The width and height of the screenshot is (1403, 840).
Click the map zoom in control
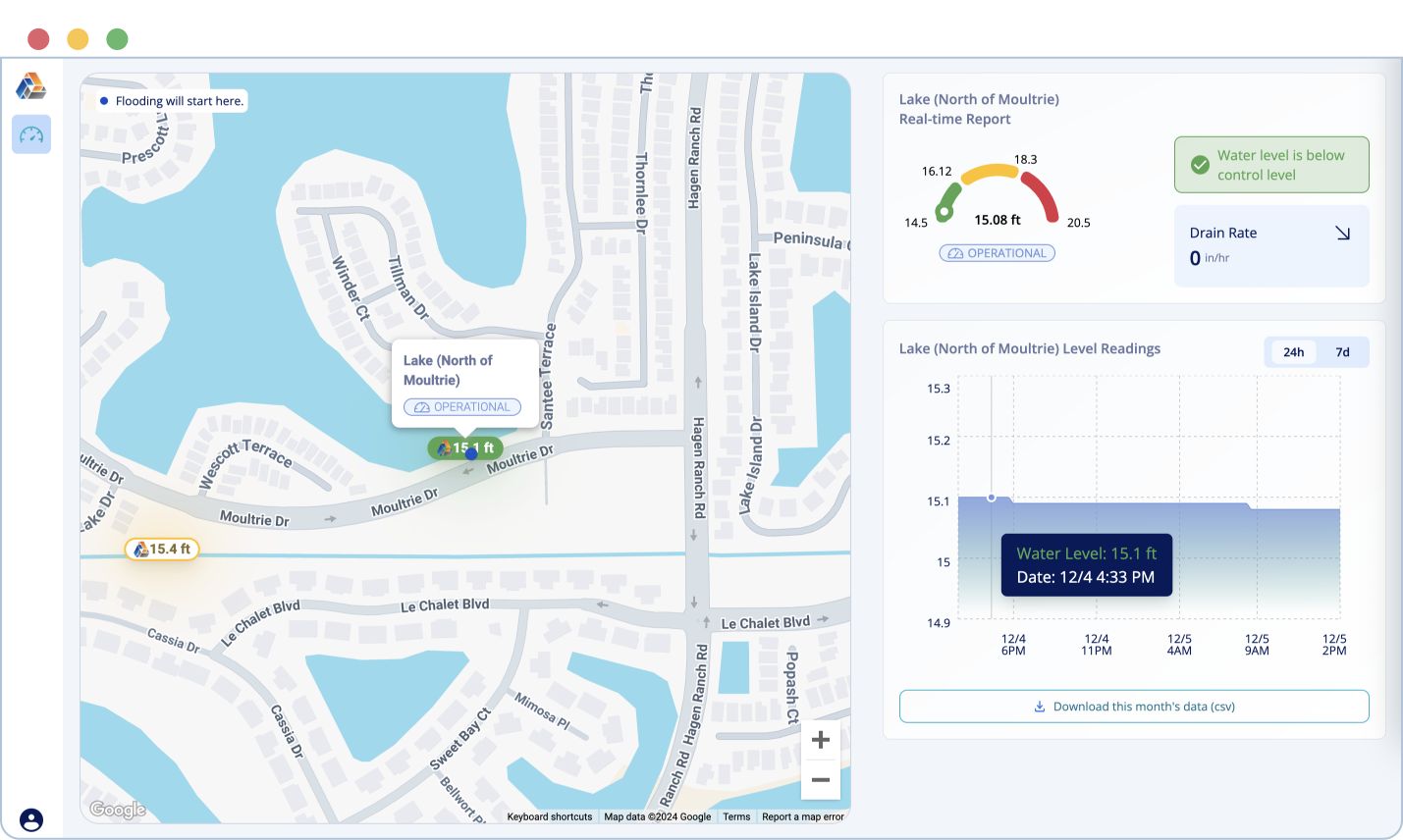[x=821, y=739]
